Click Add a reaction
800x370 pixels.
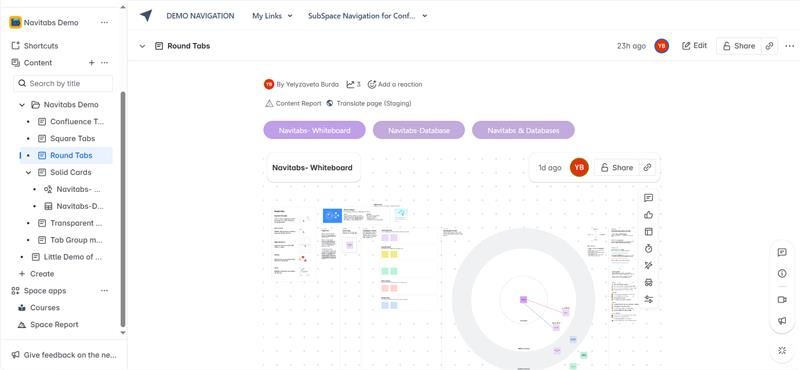click(395, 84)
